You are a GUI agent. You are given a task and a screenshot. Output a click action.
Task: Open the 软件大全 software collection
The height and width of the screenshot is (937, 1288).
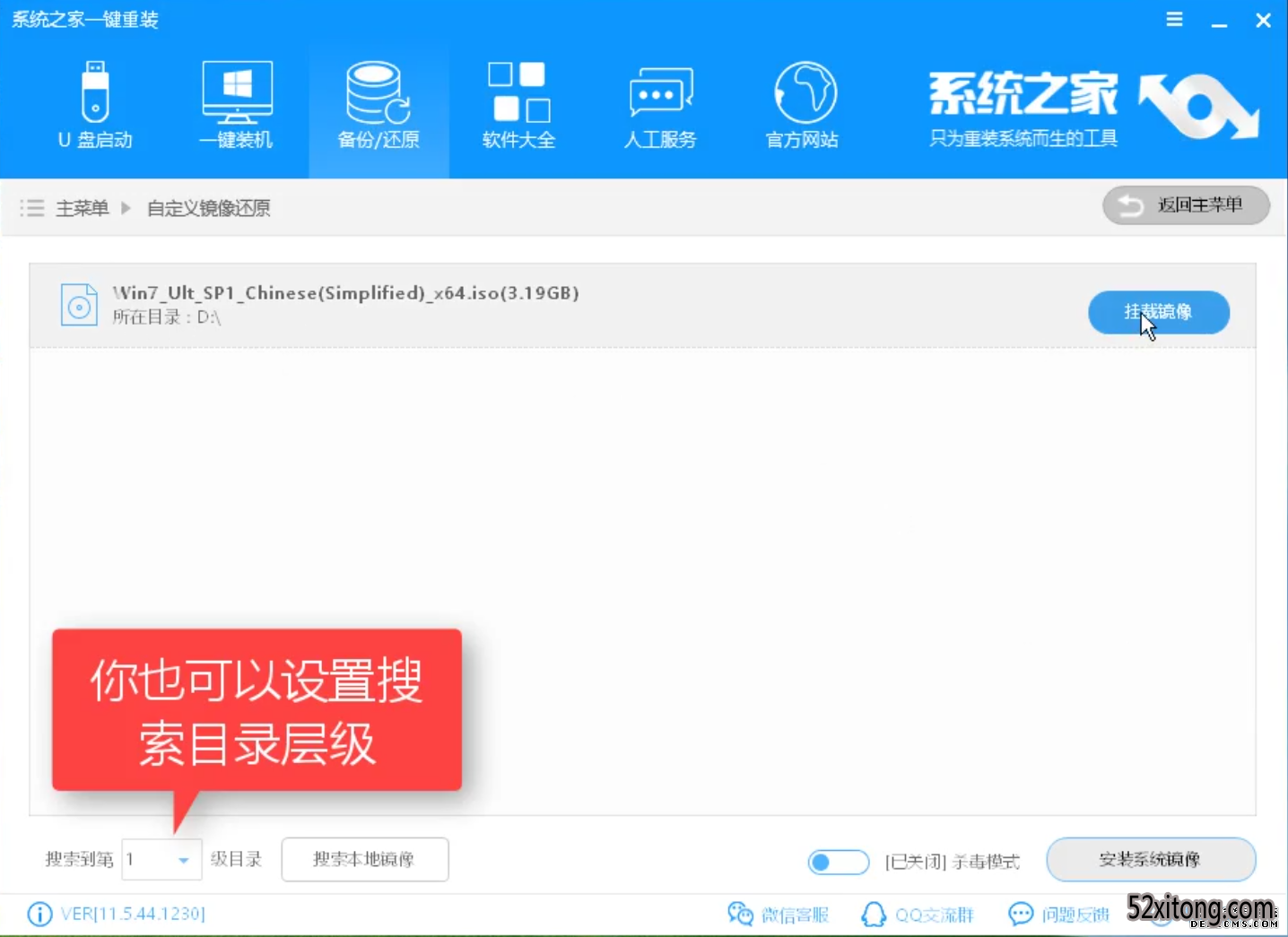[x=519, y=105]
